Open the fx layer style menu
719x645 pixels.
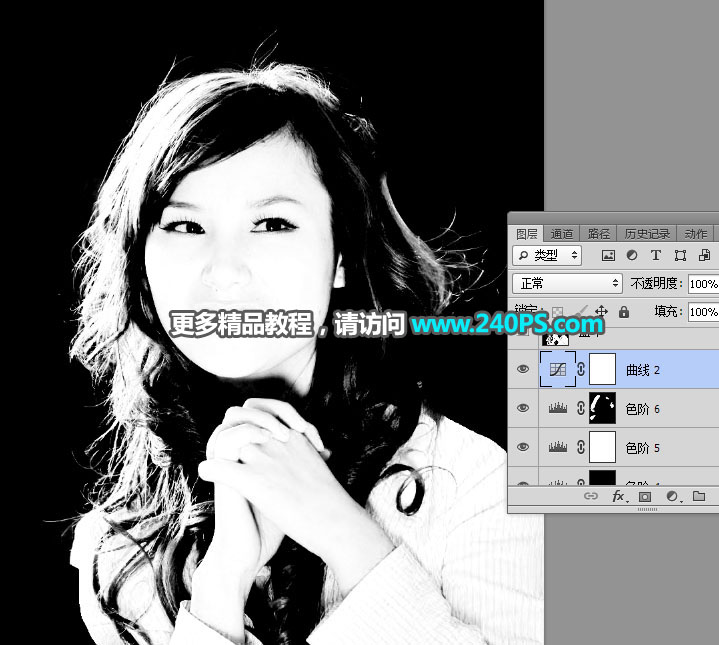point(619,496)
